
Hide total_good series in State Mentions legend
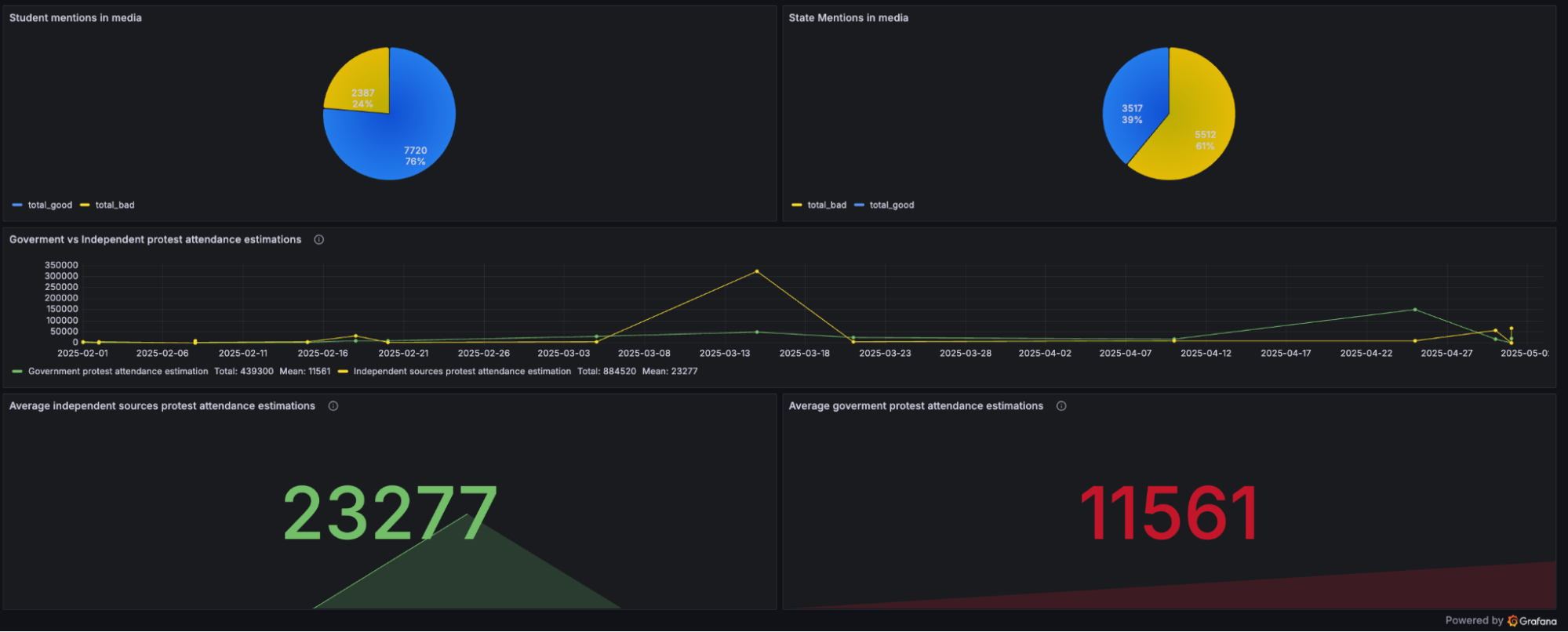pyautogui.click(x=891, y=205)
